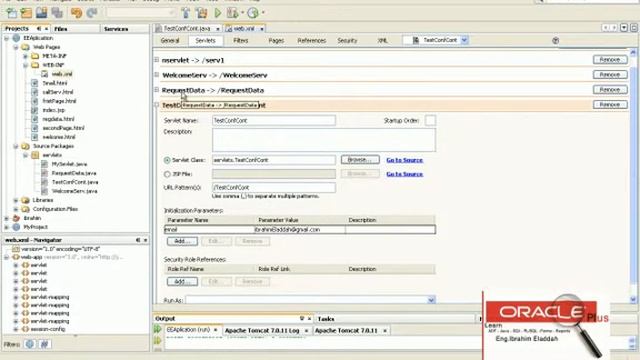Click the help icon in editor toolbar
This screenshot has height=360, width=640.
(x=555, y=40)
